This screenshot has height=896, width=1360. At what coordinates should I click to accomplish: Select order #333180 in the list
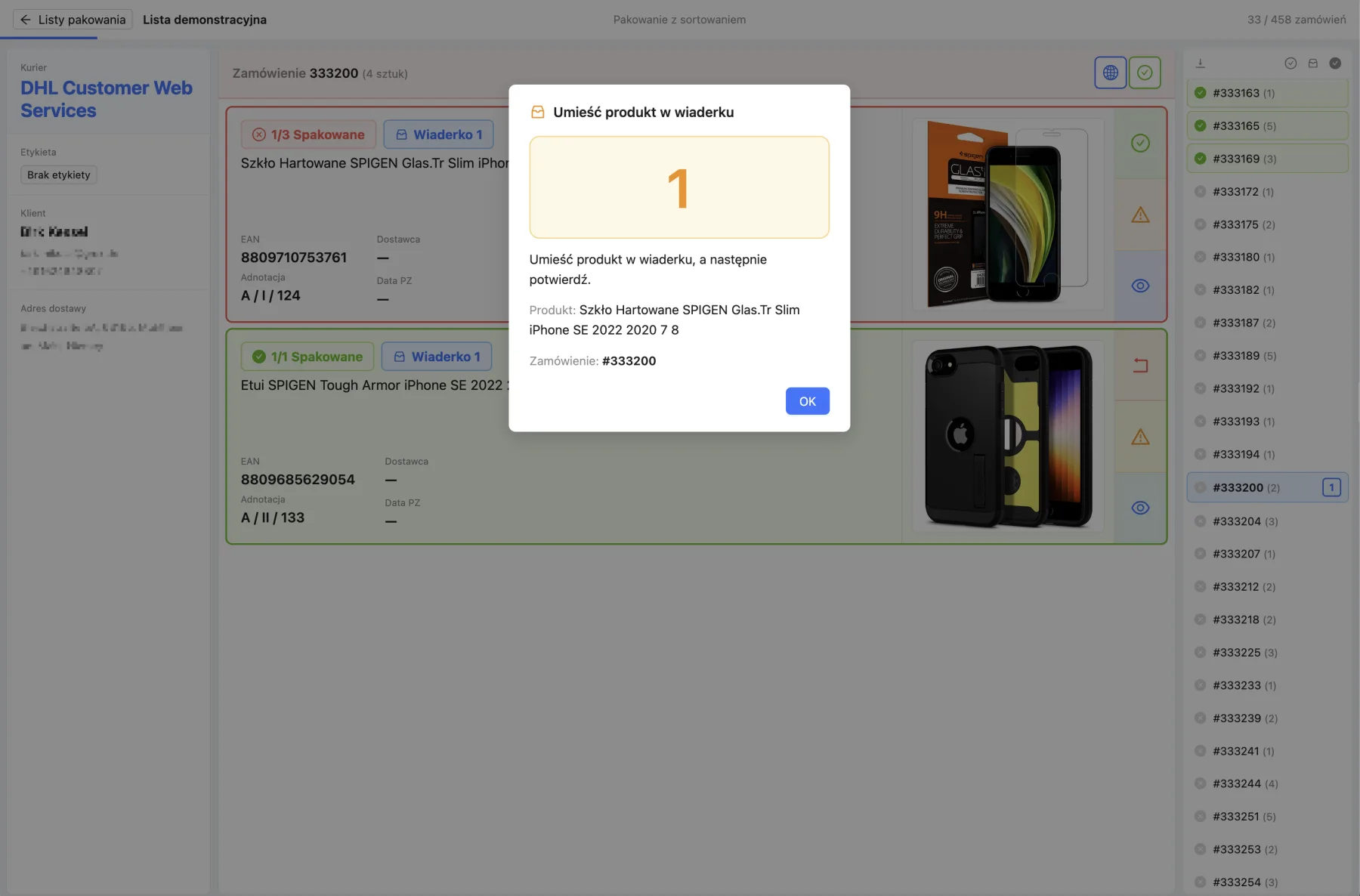tap(1267, 257)
